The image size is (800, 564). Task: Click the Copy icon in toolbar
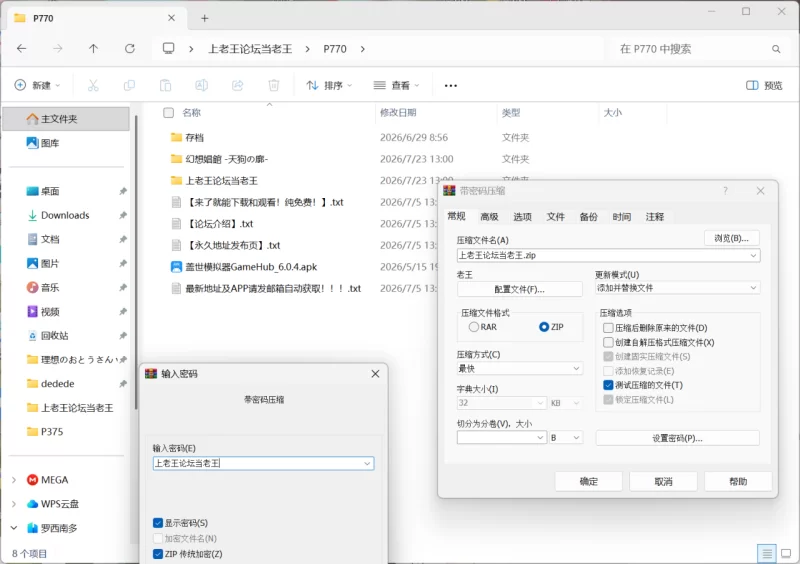click(x=129, y=85)
